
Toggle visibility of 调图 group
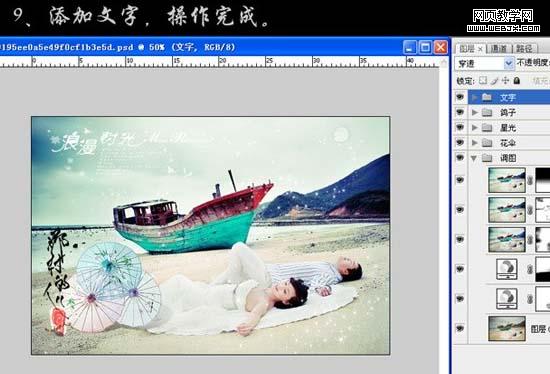tap(460, 158)
